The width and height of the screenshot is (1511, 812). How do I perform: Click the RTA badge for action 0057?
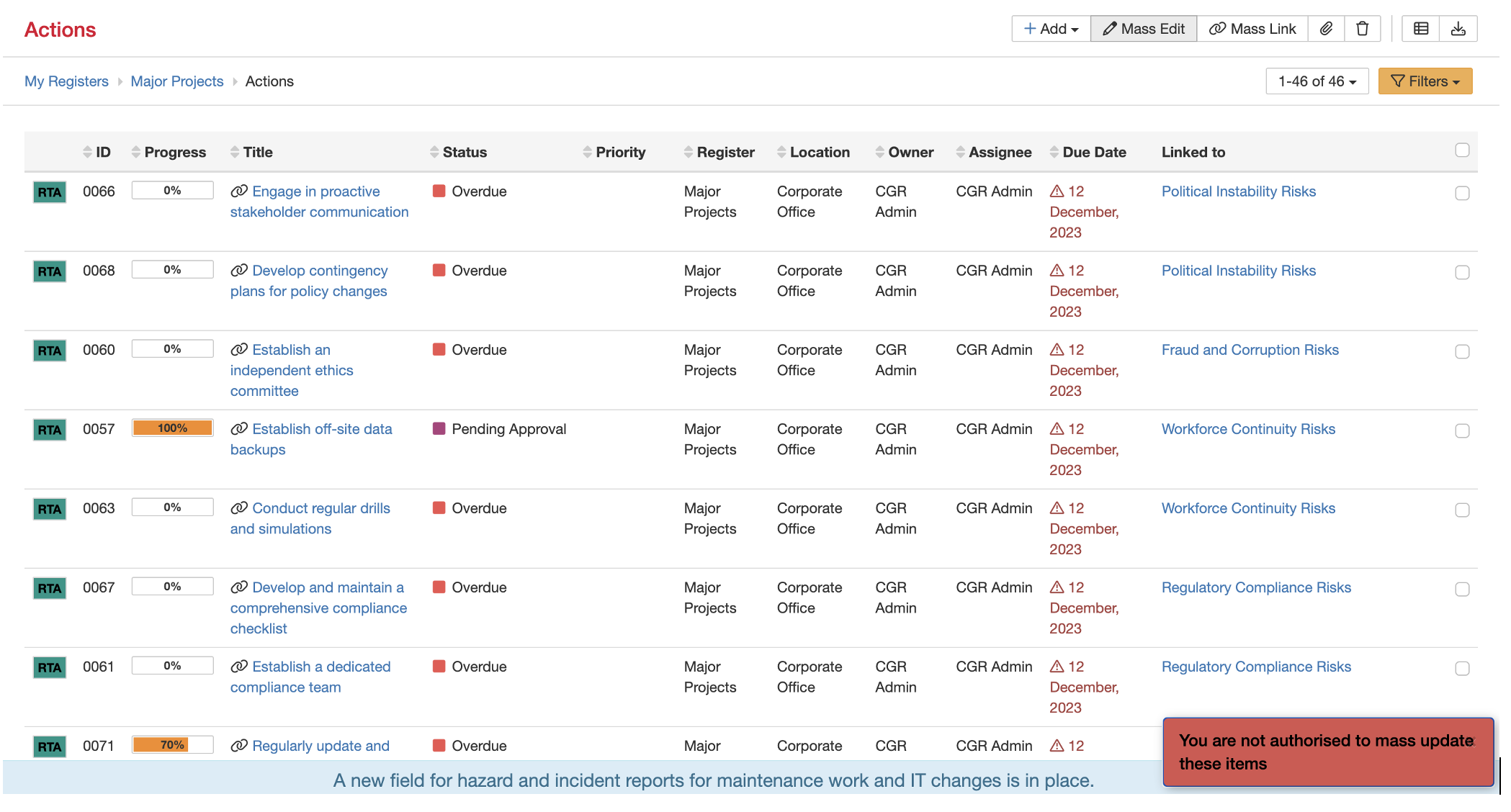coord(50,430)
